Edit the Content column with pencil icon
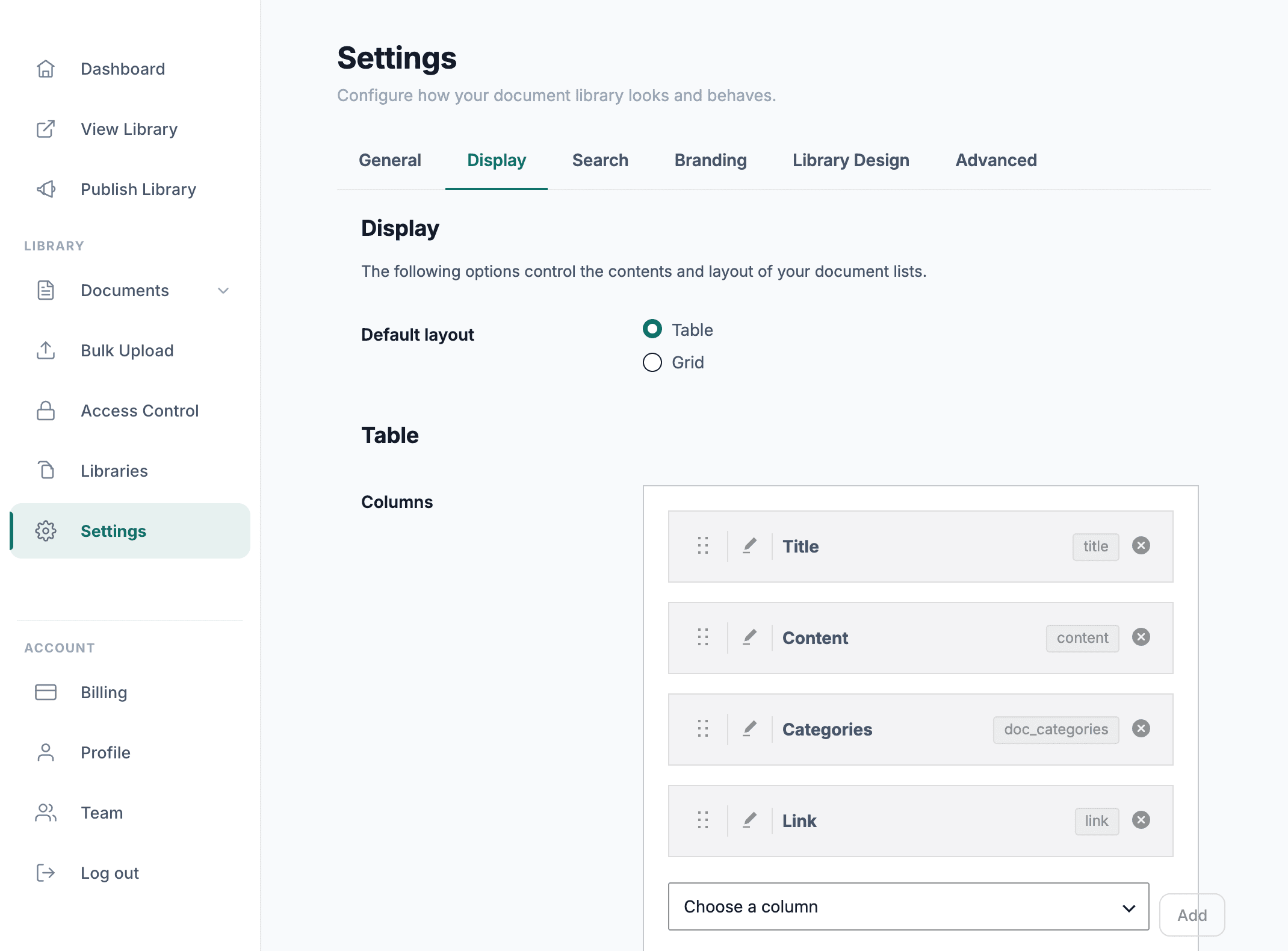This screenshot has height=951, width=1288. (x=749, y=637)
